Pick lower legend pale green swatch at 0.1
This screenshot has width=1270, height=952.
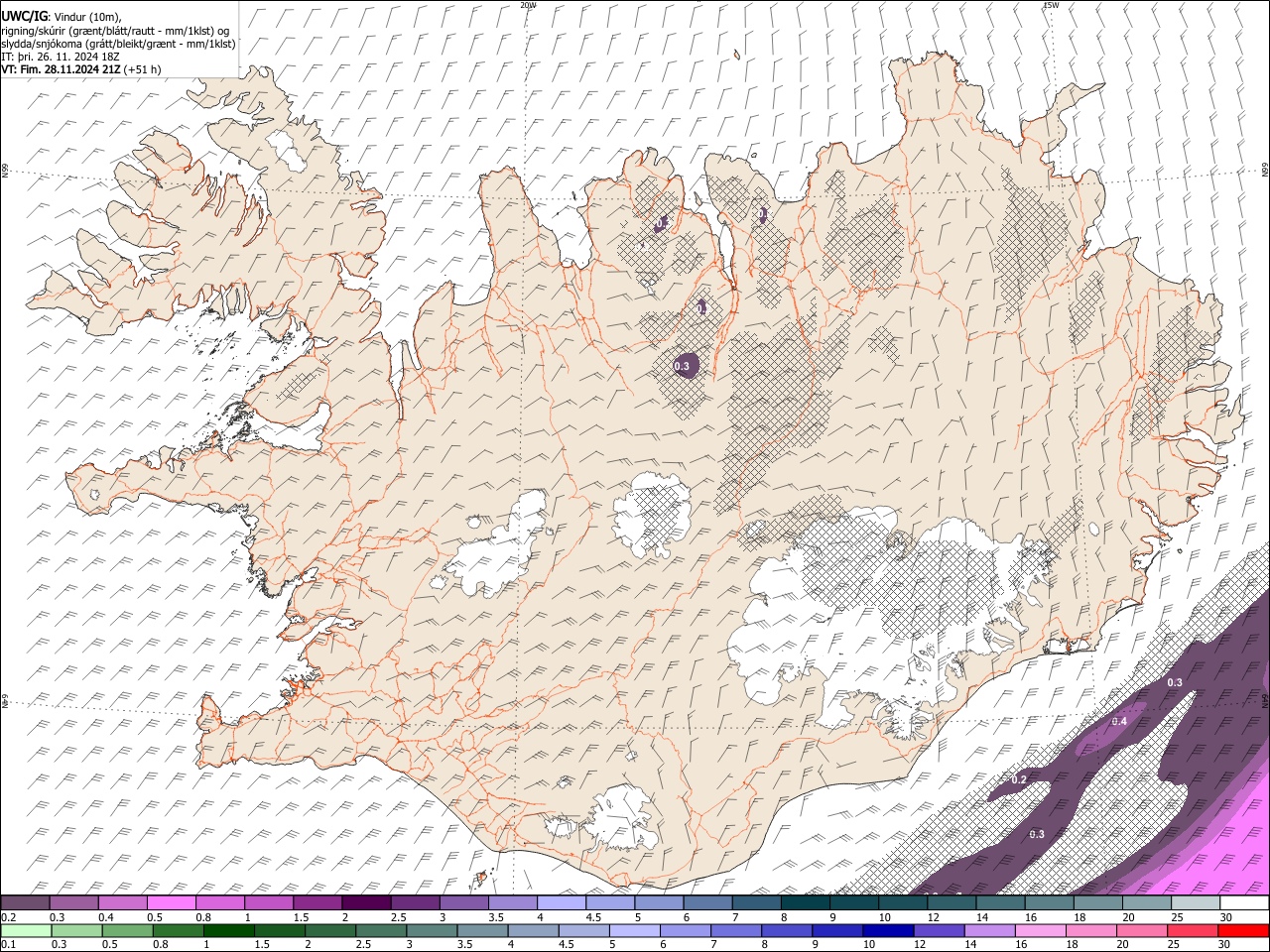[27, 931]
